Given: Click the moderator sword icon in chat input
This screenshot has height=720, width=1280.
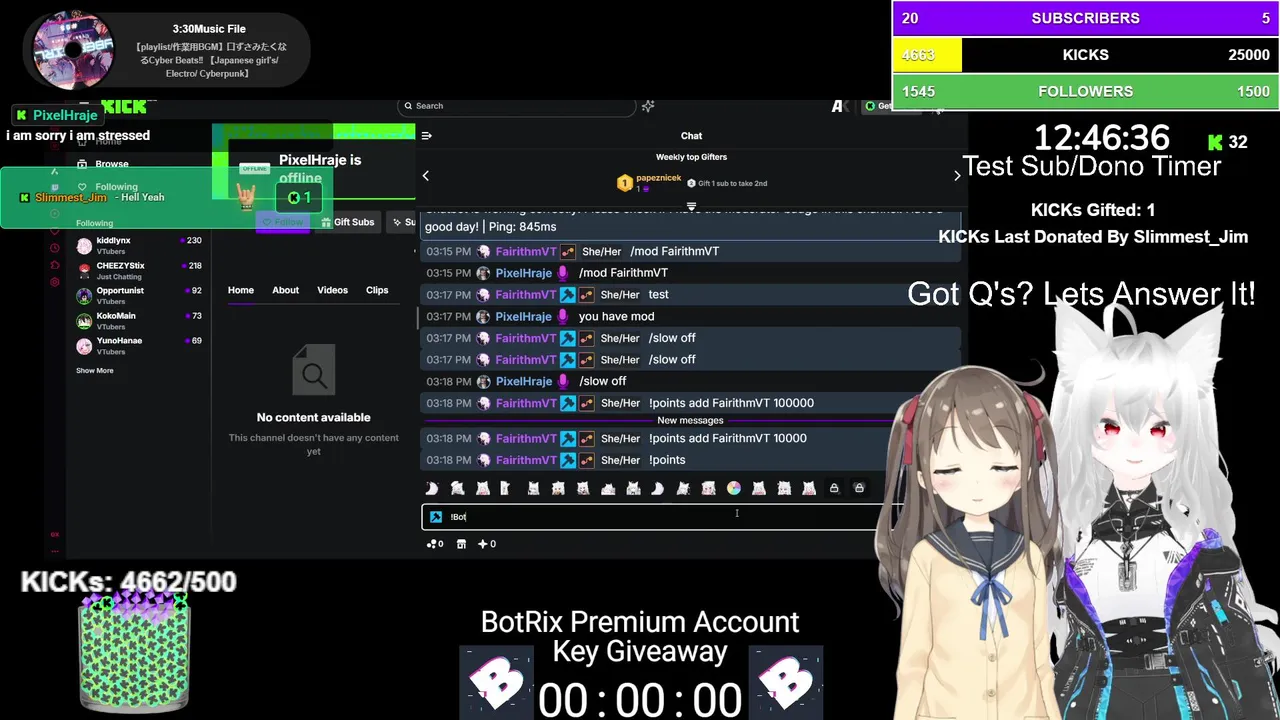Looking at the screenshot, I should click(436, 517).
